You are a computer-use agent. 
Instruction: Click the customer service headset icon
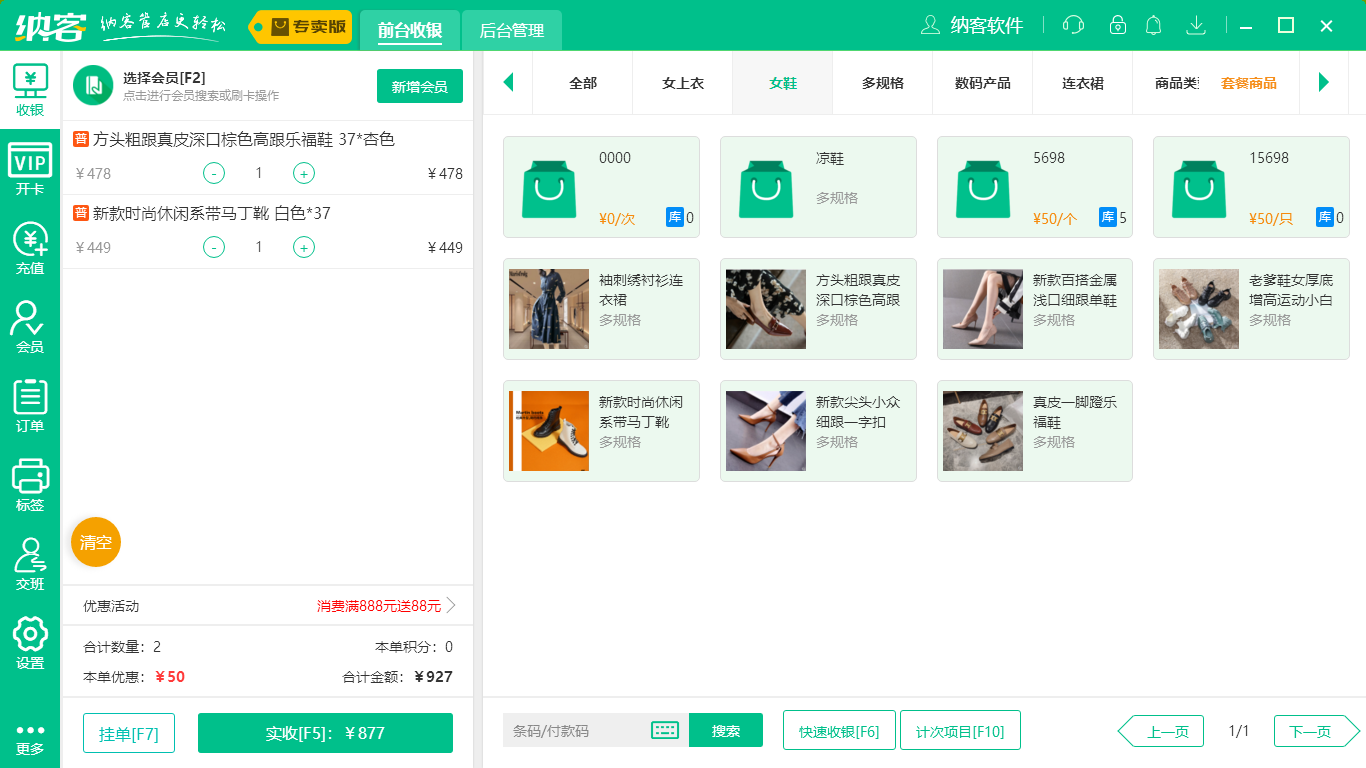point(1073,25)
